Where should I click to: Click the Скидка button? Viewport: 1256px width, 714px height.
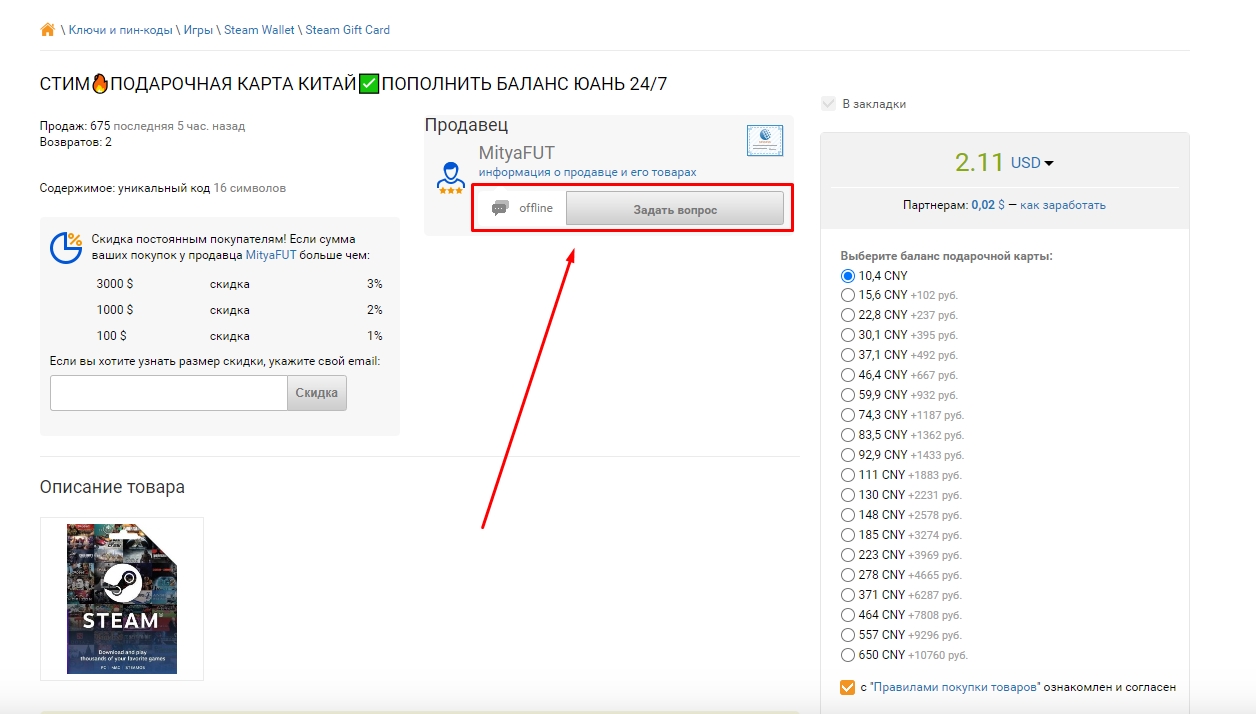click(x=317, y=393)
